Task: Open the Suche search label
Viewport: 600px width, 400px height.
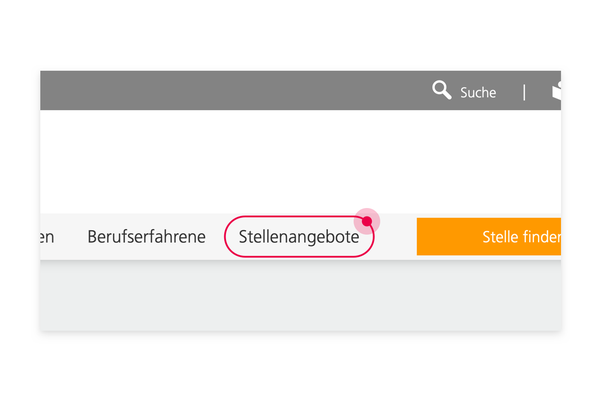Action: point(478,93)
